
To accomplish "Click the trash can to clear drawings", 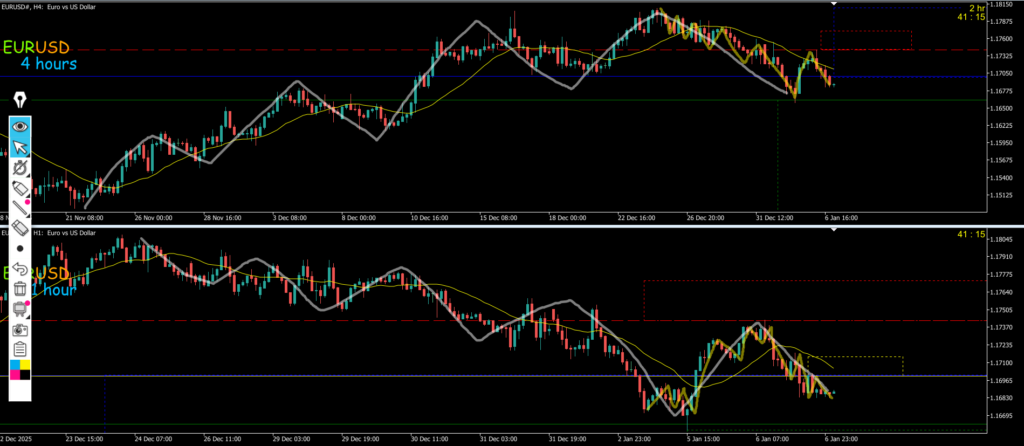I will tap(20, 288).
